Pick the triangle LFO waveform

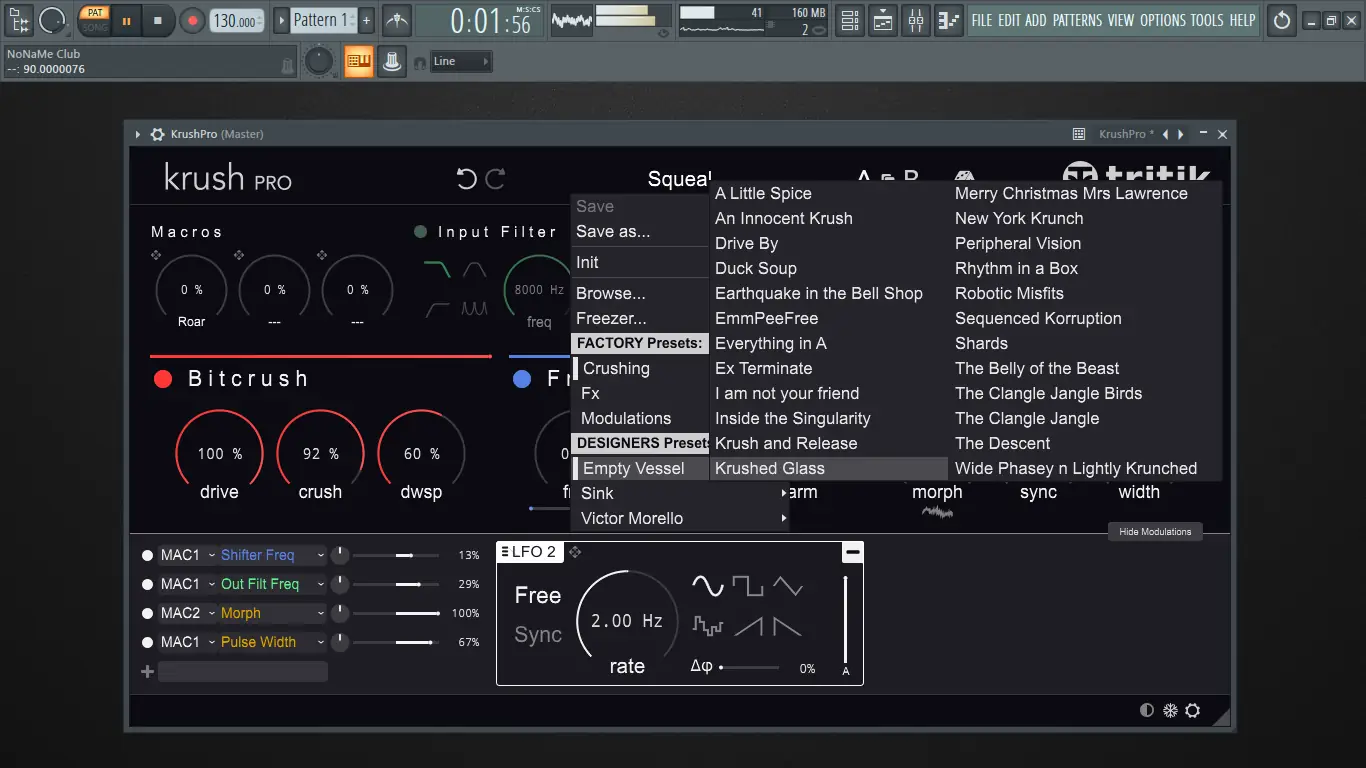pos(787,586)
